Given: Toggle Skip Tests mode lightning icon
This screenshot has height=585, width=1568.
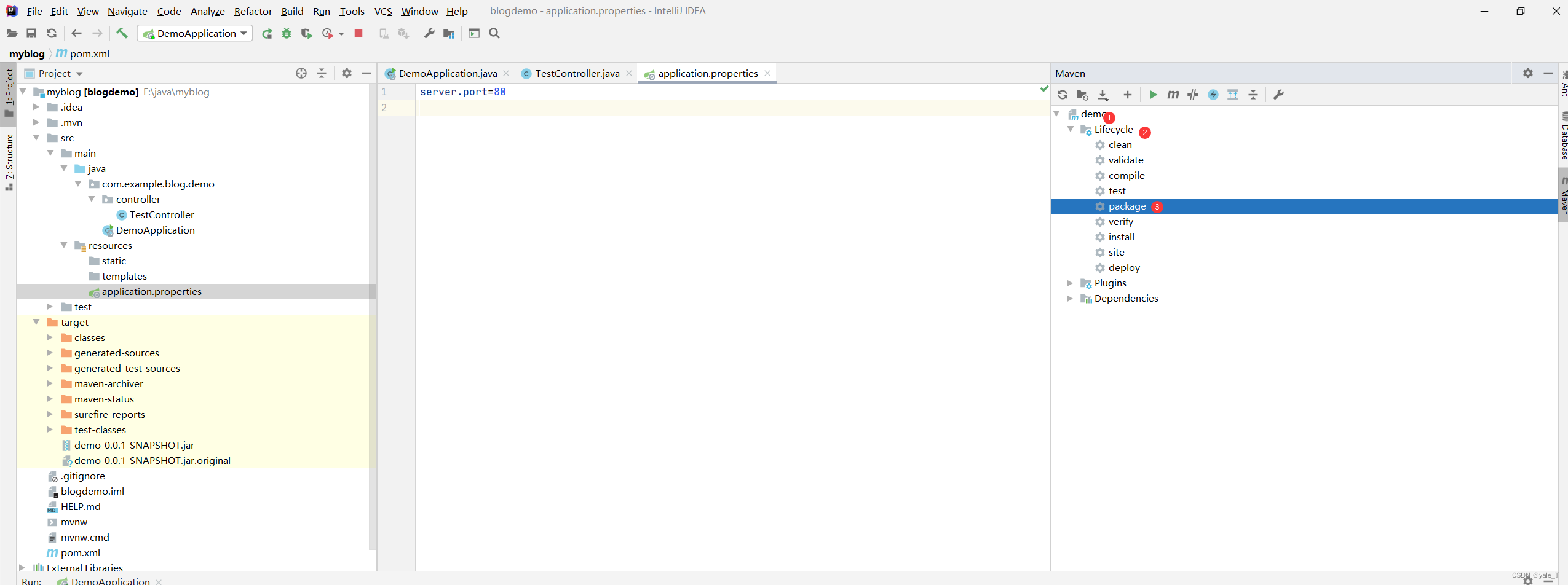Looking at the screenshot, I should click(x=1213, y=95).
